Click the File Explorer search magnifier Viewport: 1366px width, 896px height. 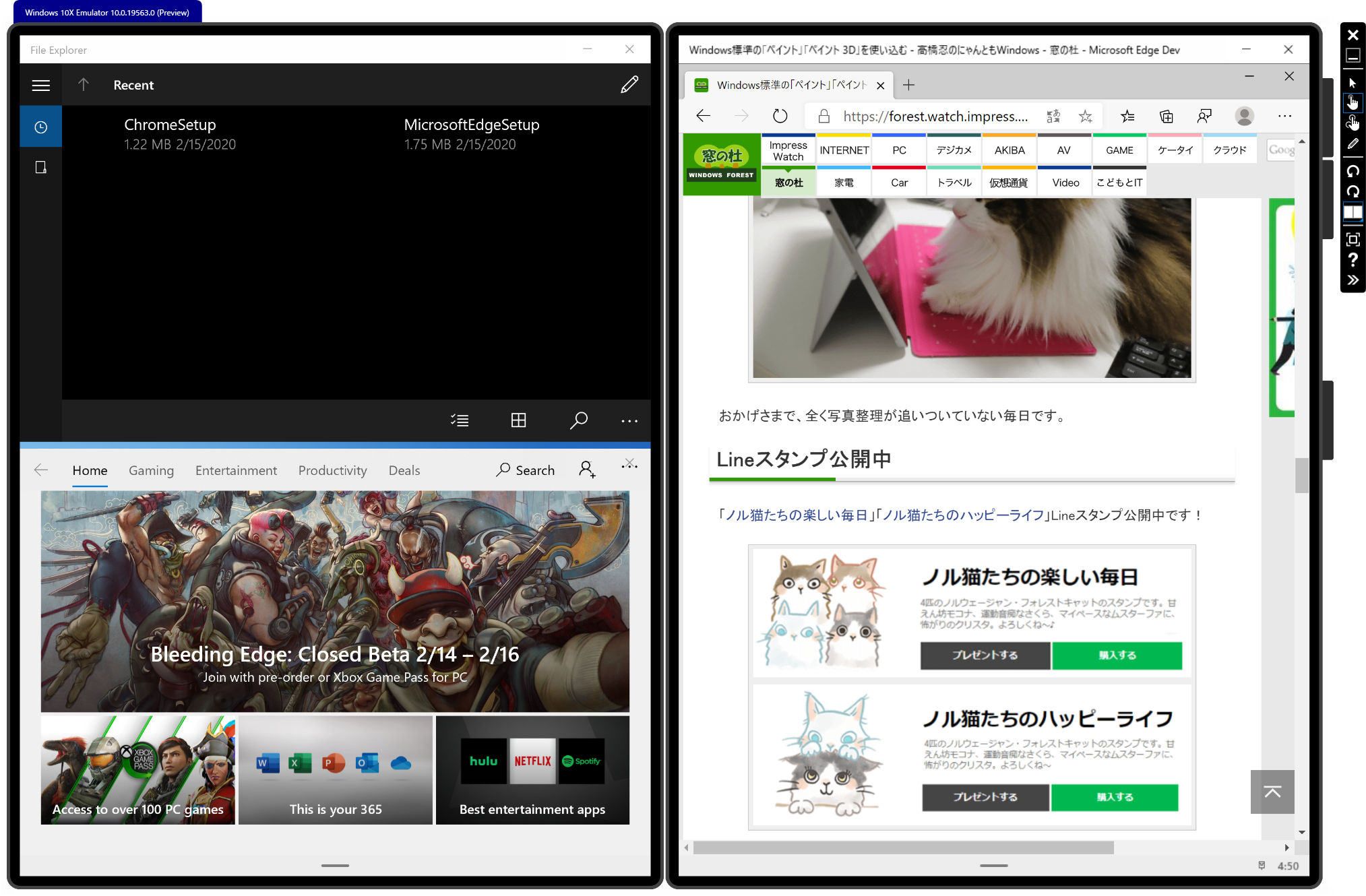tap(578, 420)
